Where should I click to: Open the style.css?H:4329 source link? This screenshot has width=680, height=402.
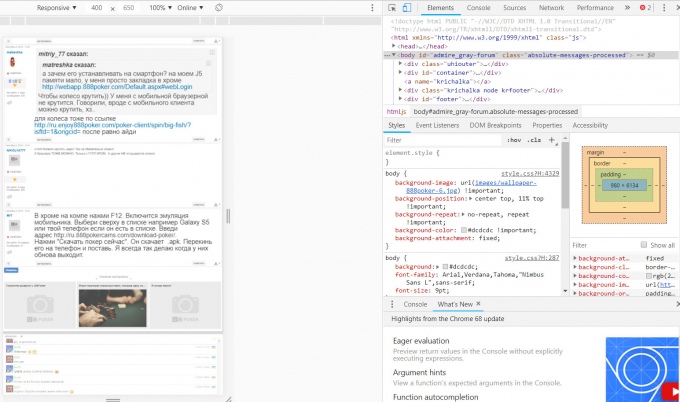click(x=530, y=173)
